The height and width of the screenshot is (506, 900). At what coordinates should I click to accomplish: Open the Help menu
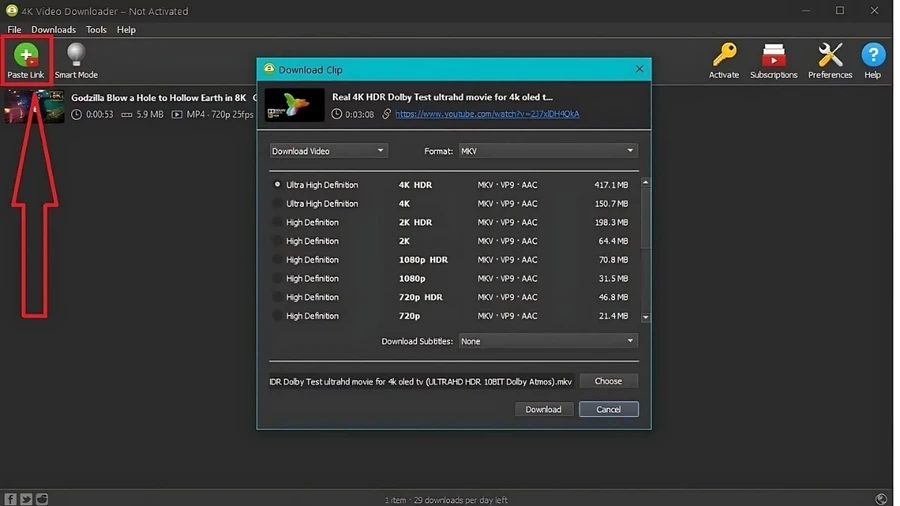pos(126,29)
